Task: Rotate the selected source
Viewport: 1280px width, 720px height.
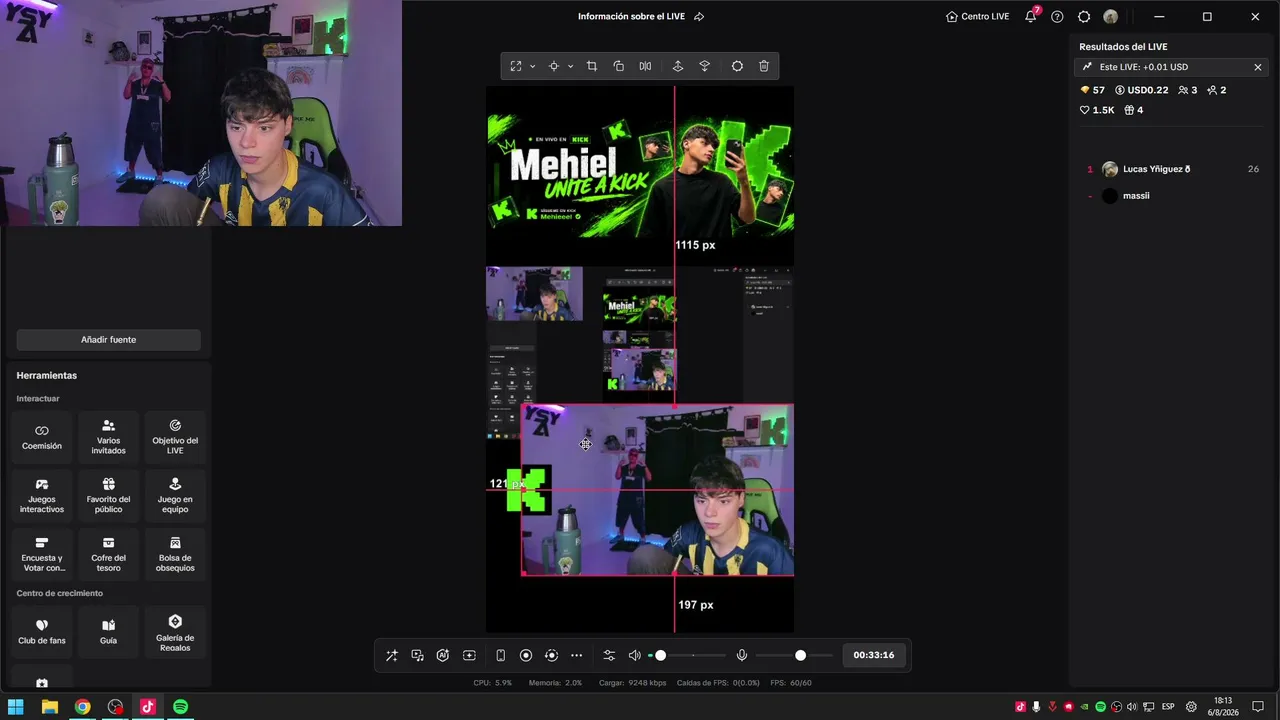Action: [x=618, y=66]
